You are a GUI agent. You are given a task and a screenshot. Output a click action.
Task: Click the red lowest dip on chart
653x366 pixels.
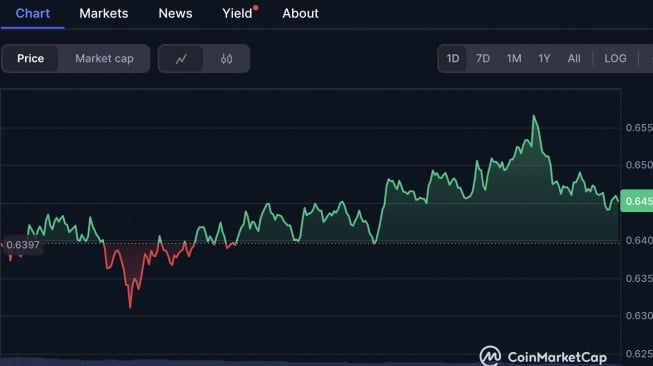pos(130,307)
